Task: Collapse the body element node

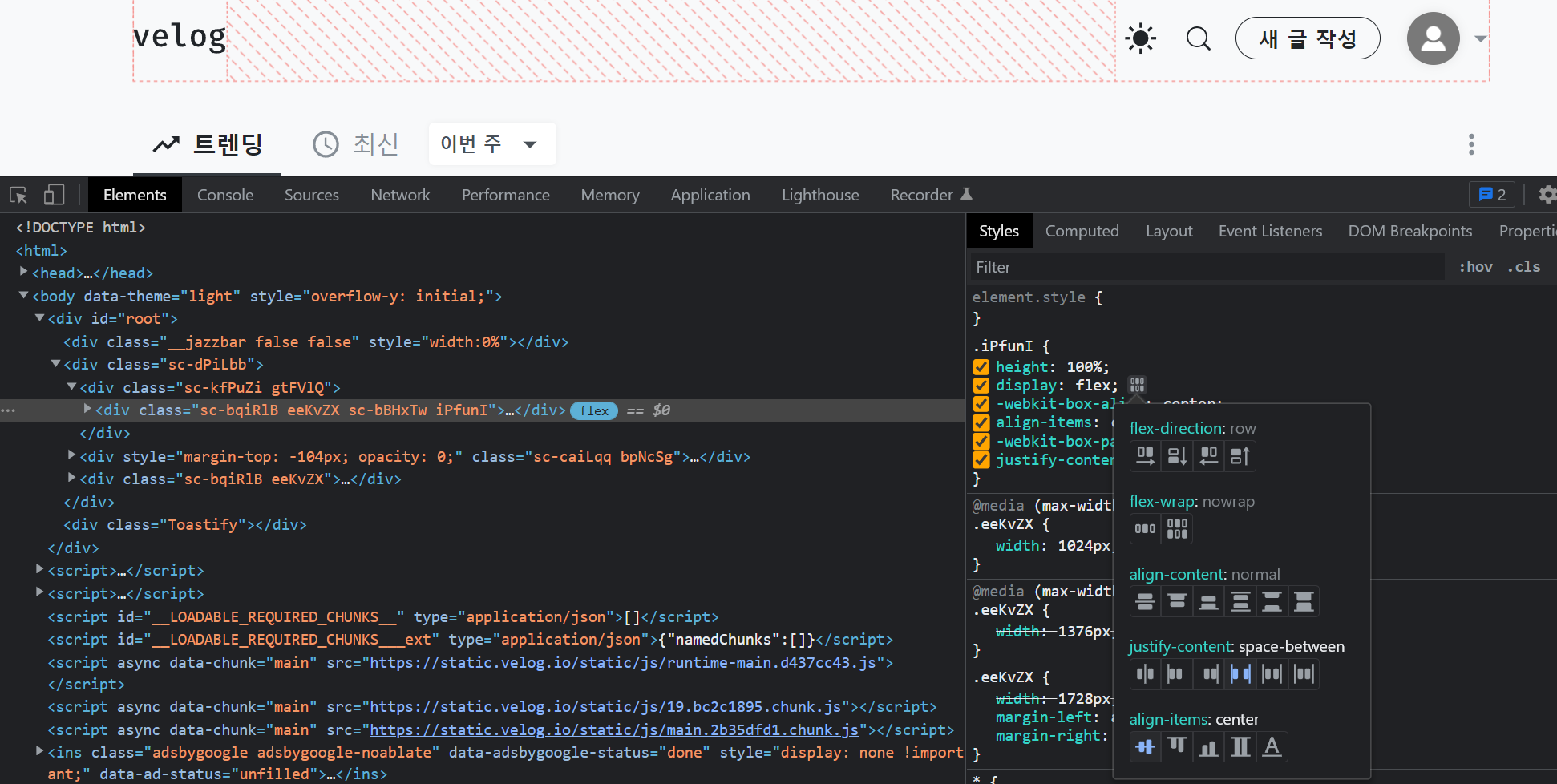Action: tap(23, 296)
